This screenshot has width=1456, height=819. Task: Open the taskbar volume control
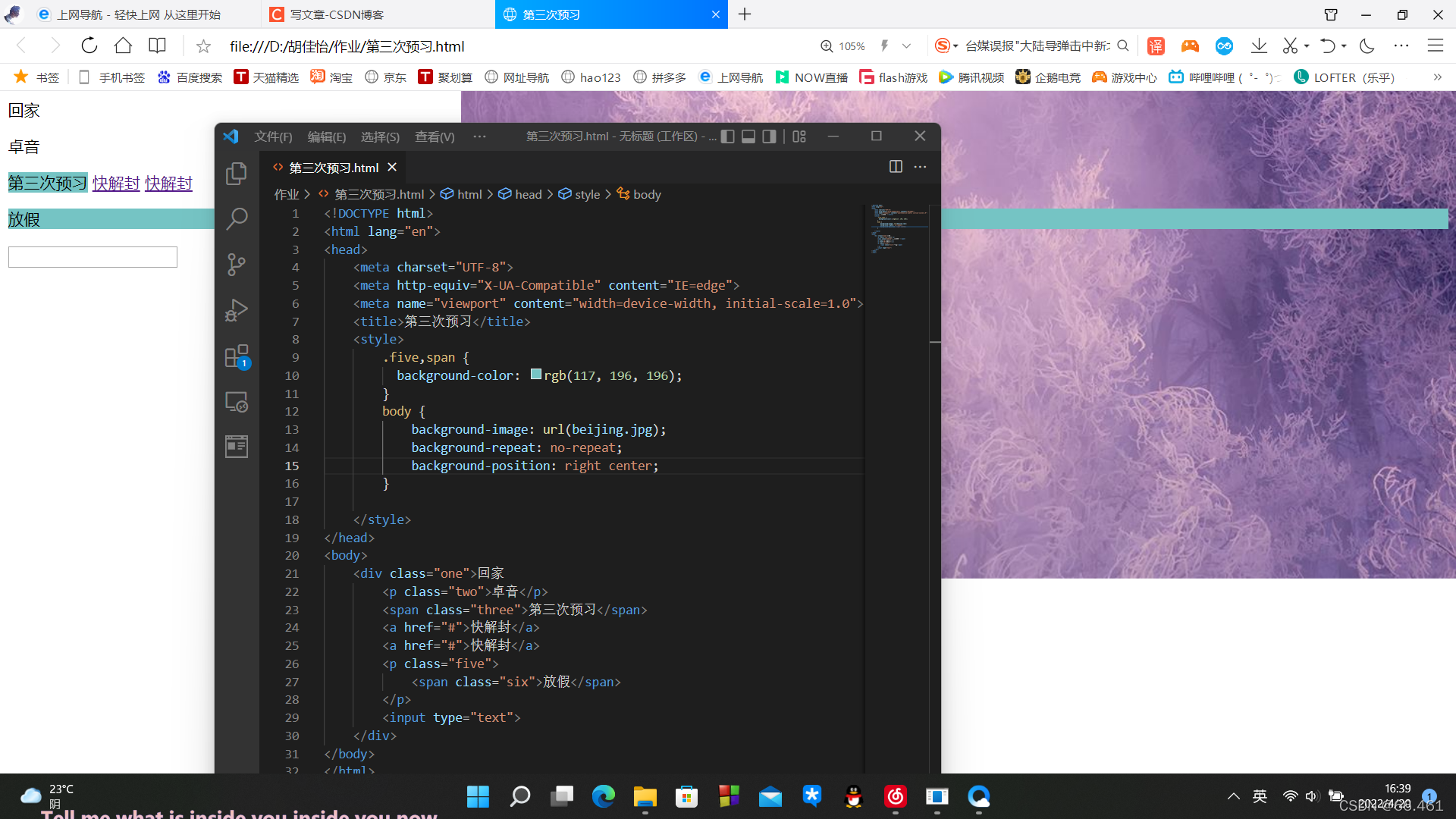1311,796
